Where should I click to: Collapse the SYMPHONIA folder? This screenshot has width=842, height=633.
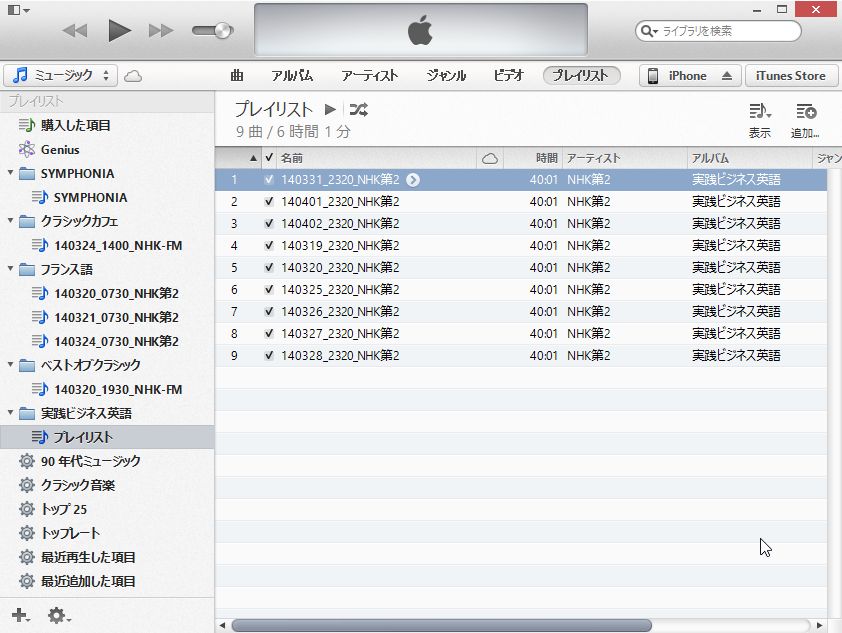(x=10, y=173)
